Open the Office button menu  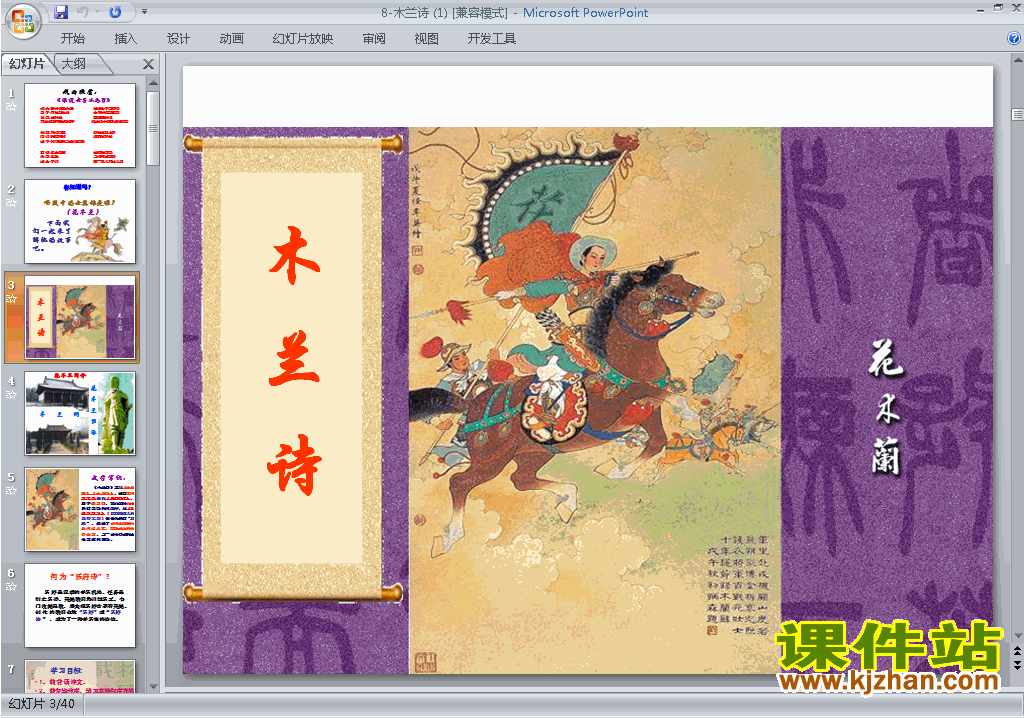click(23, 22)
